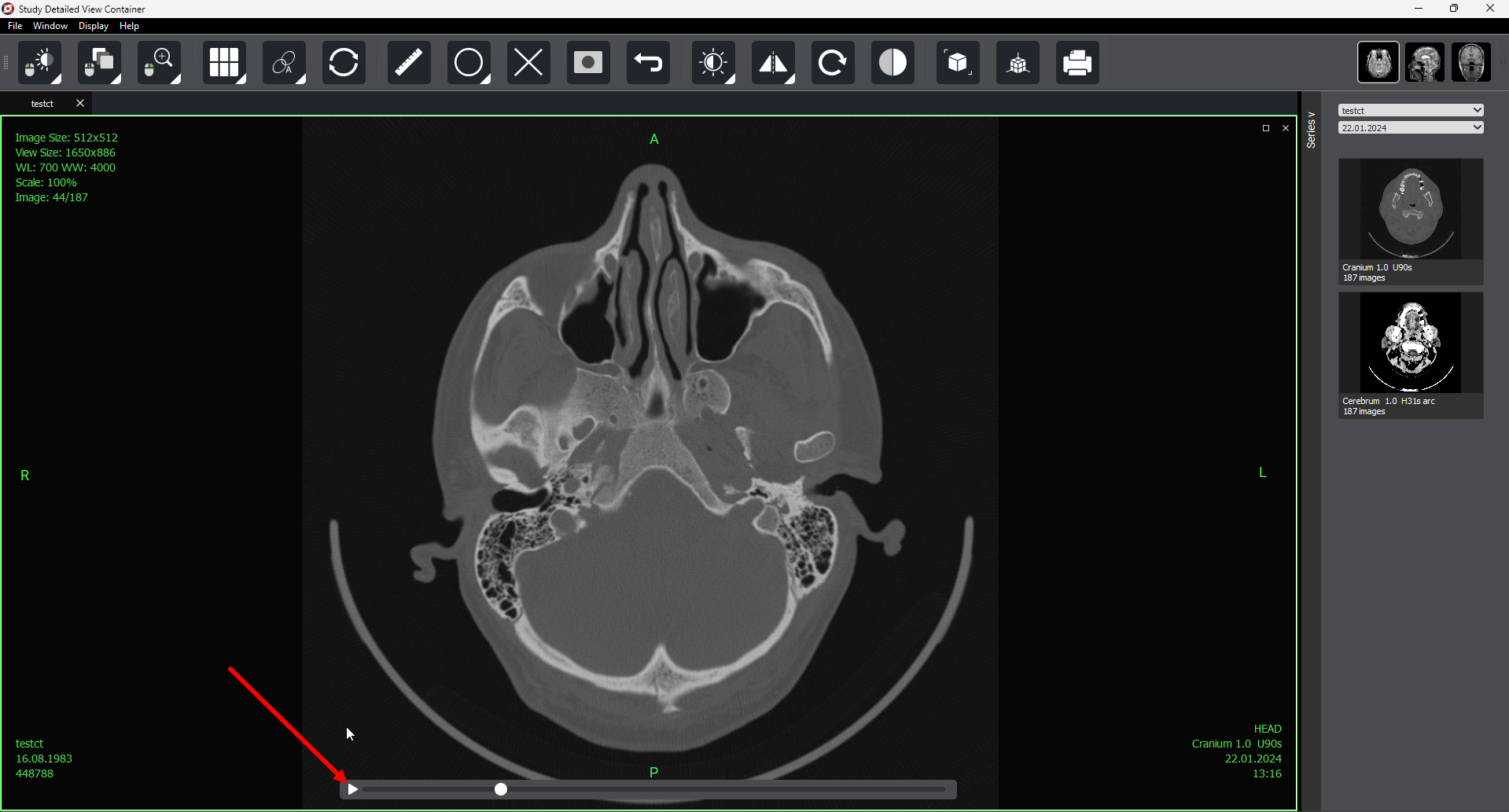Open the Display menu
The height and width of the screenshot is (812, 1509).
(94, 26)
